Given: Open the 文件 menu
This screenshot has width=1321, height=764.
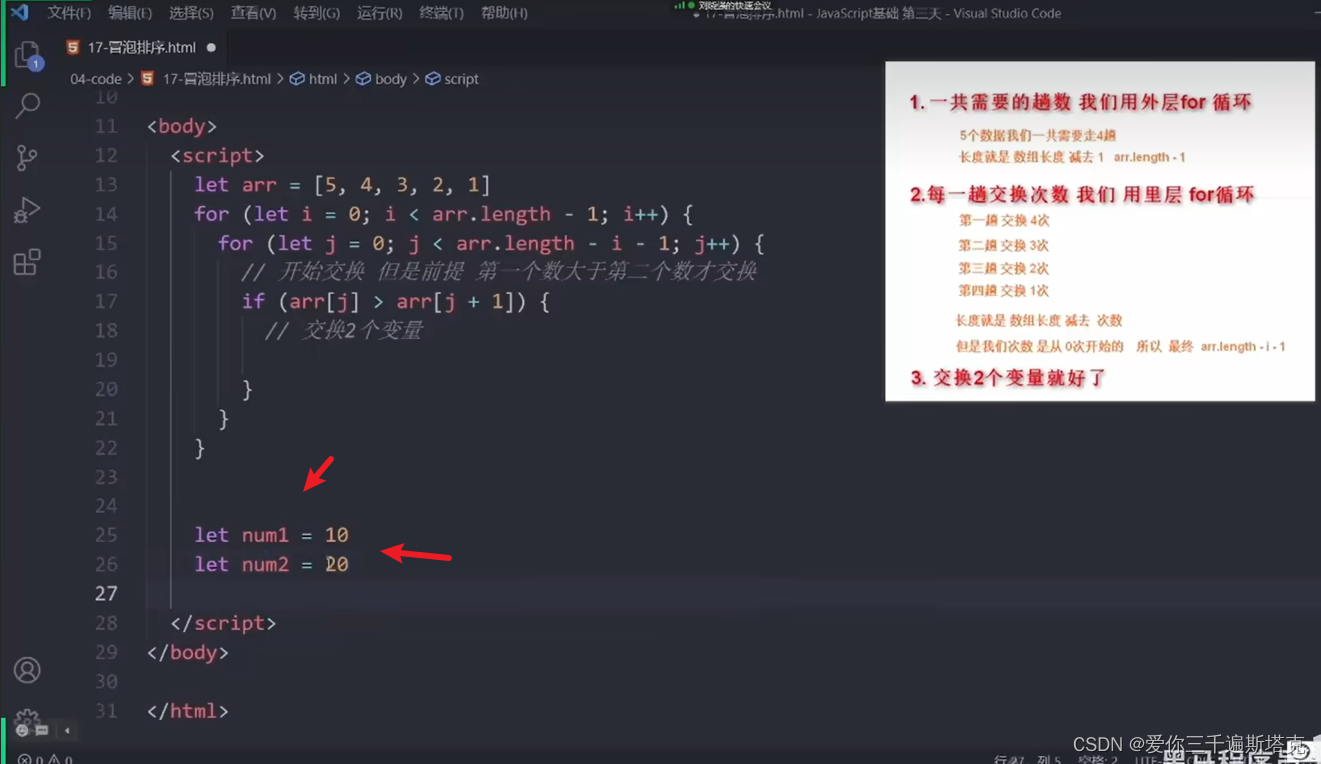Looking at the screenshot, I should (x=67, y=12).
